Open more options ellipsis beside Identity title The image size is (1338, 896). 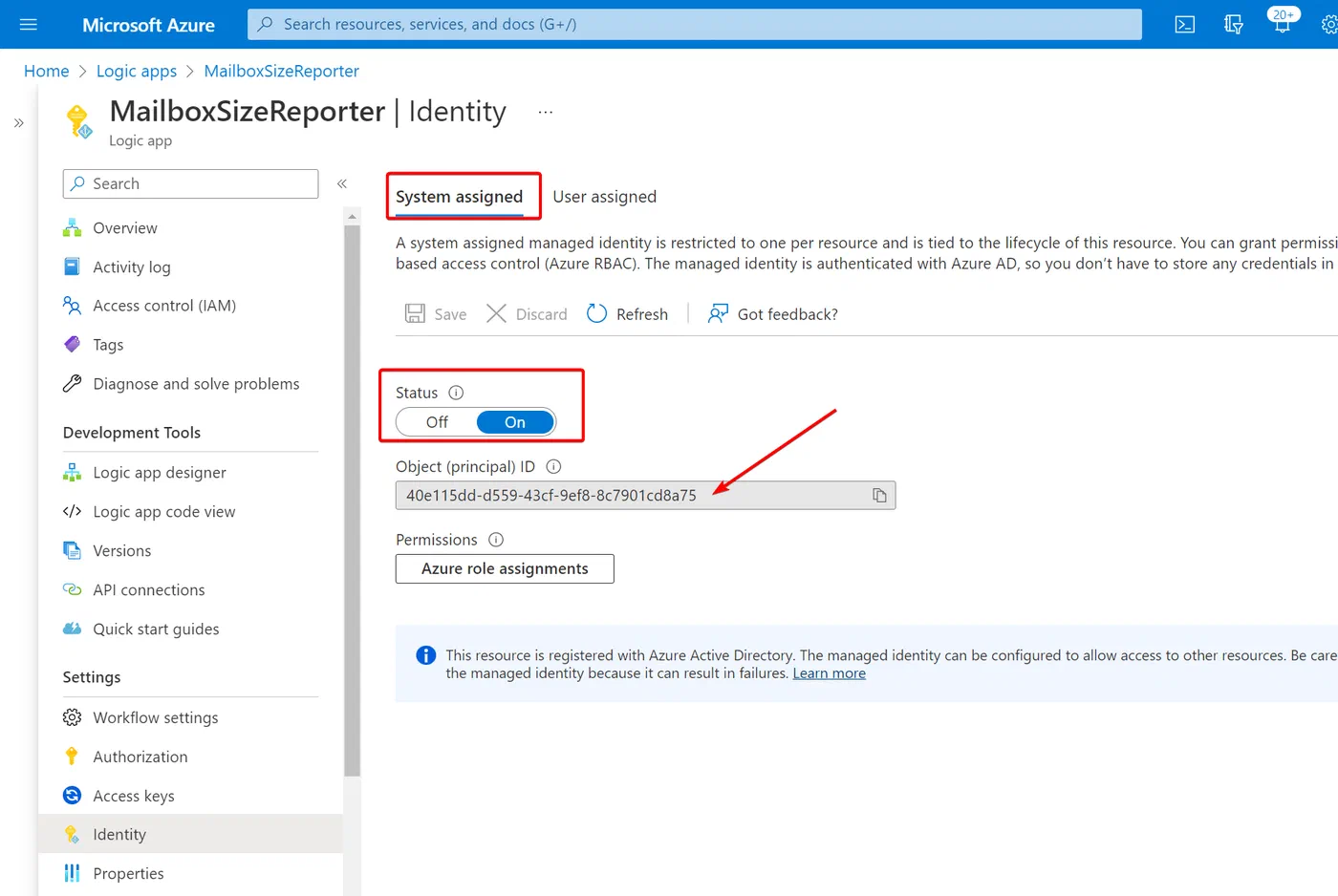(545, 112)
